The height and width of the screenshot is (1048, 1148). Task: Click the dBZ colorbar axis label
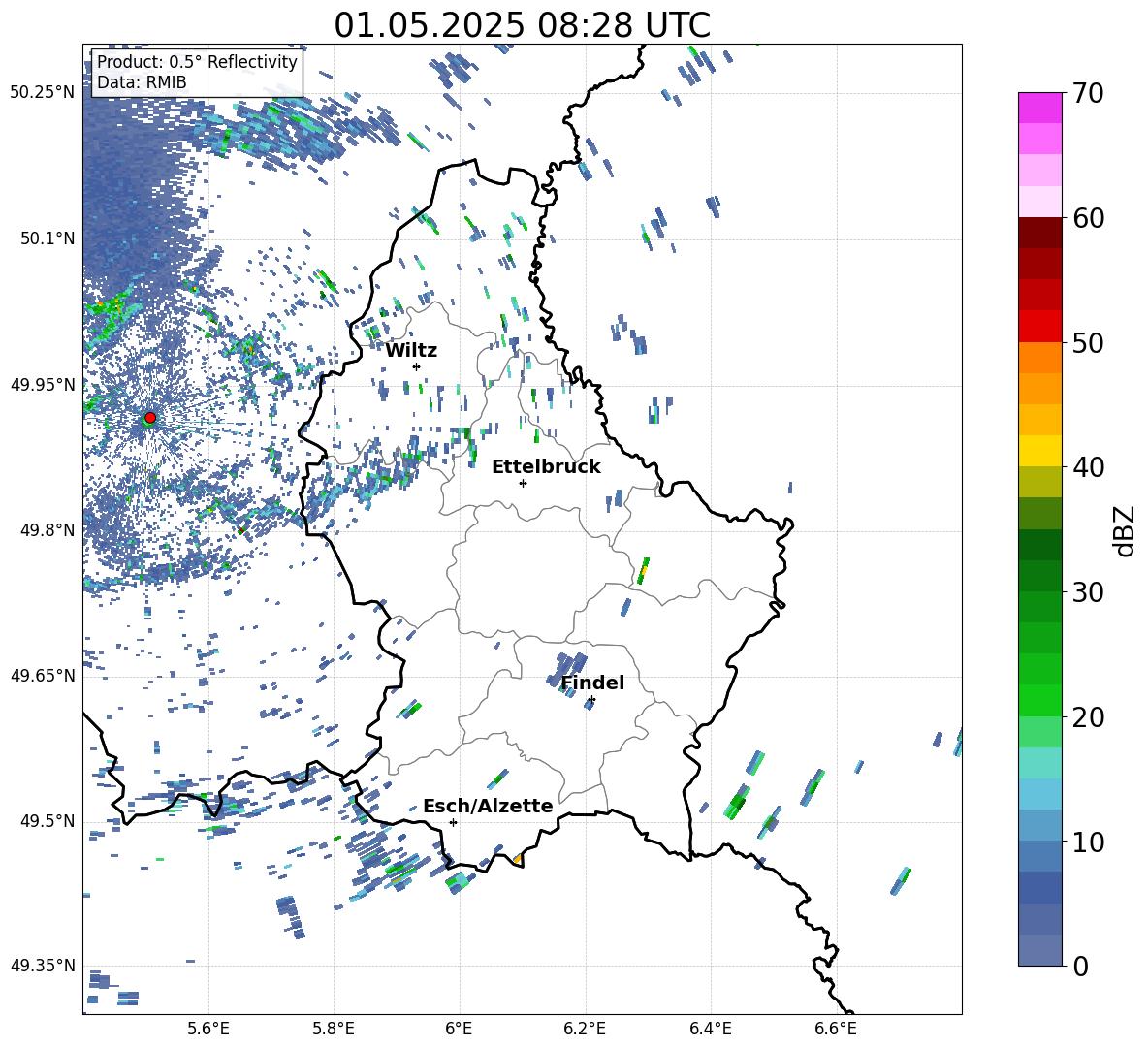click(1126, 530)
